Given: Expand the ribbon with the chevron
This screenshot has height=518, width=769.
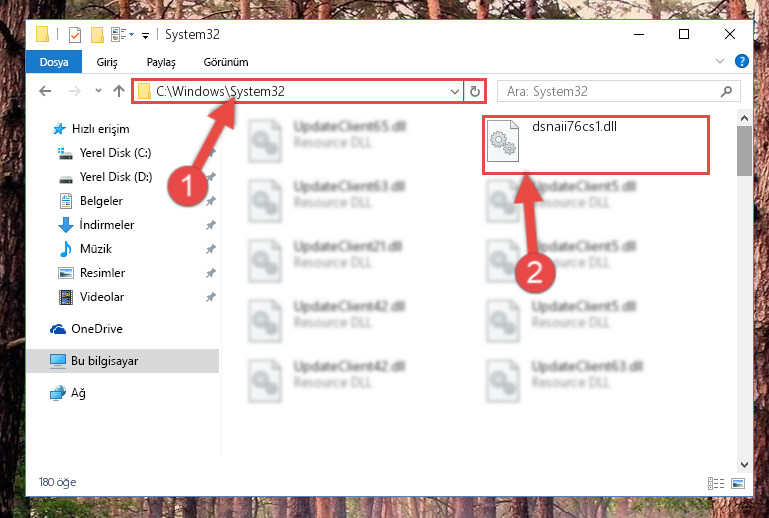Looking at the screenshot, I should tap(719, 61).
